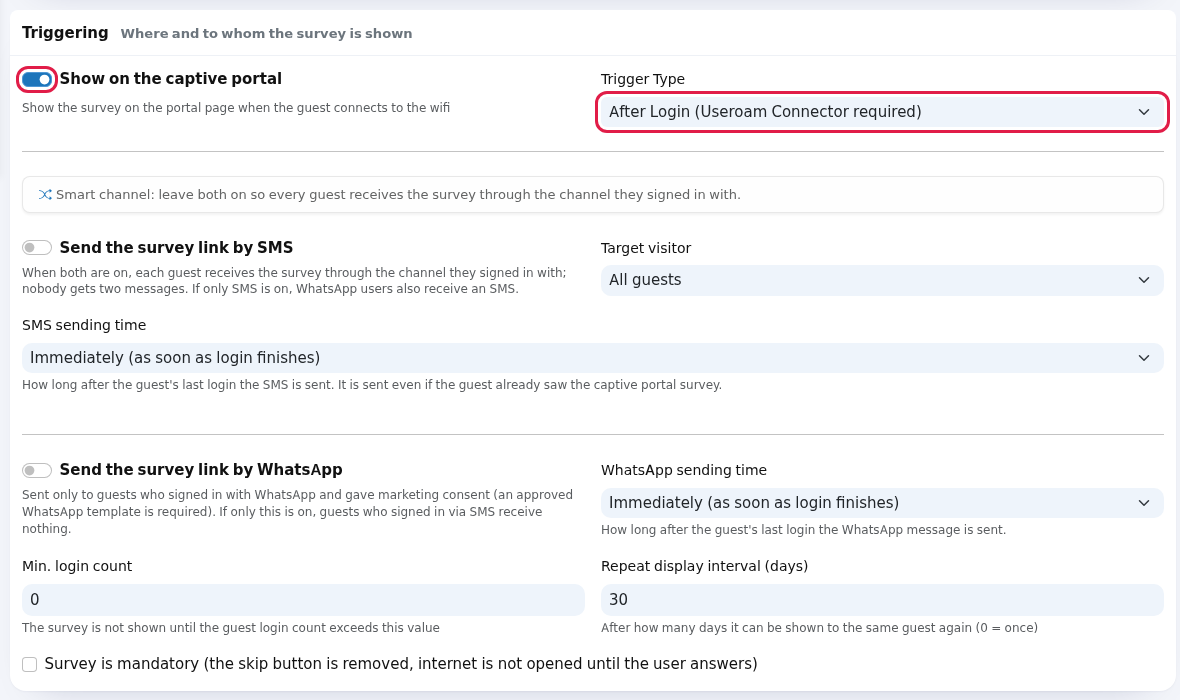Click the Trigger Type label
The width and height of the screenshot is (1180, 700).
(643, 79)
